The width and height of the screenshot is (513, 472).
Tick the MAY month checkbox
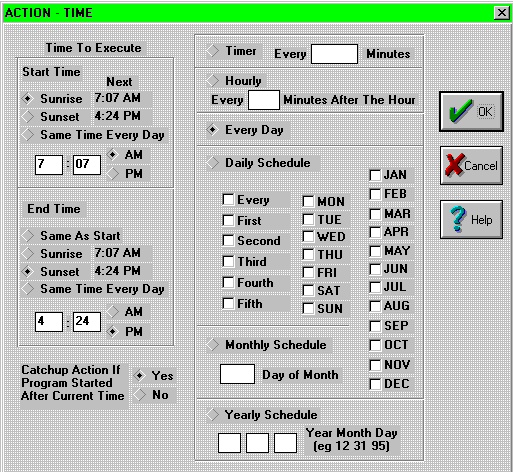[x=375, y=251]
